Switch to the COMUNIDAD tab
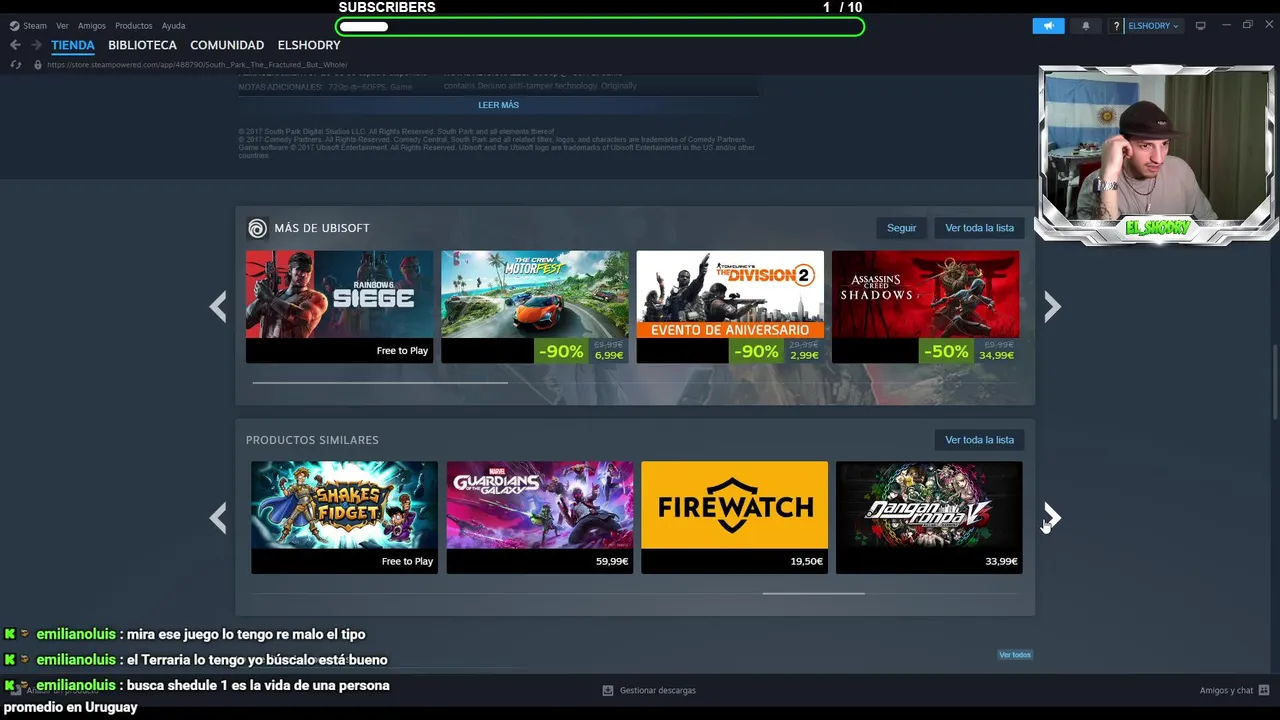This screenshot has height=720, width=1280. click(x=227, y=45)
